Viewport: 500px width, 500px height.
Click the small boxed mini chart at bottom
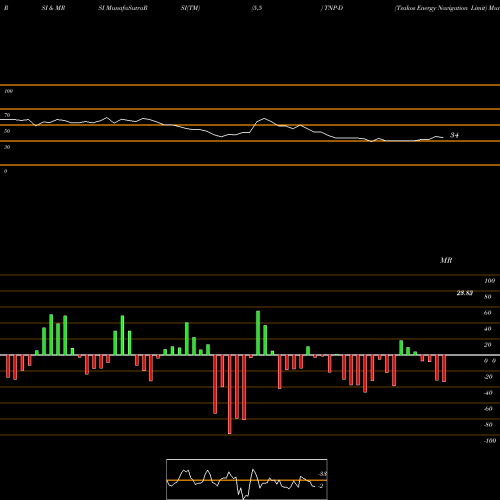click(247, 479)
